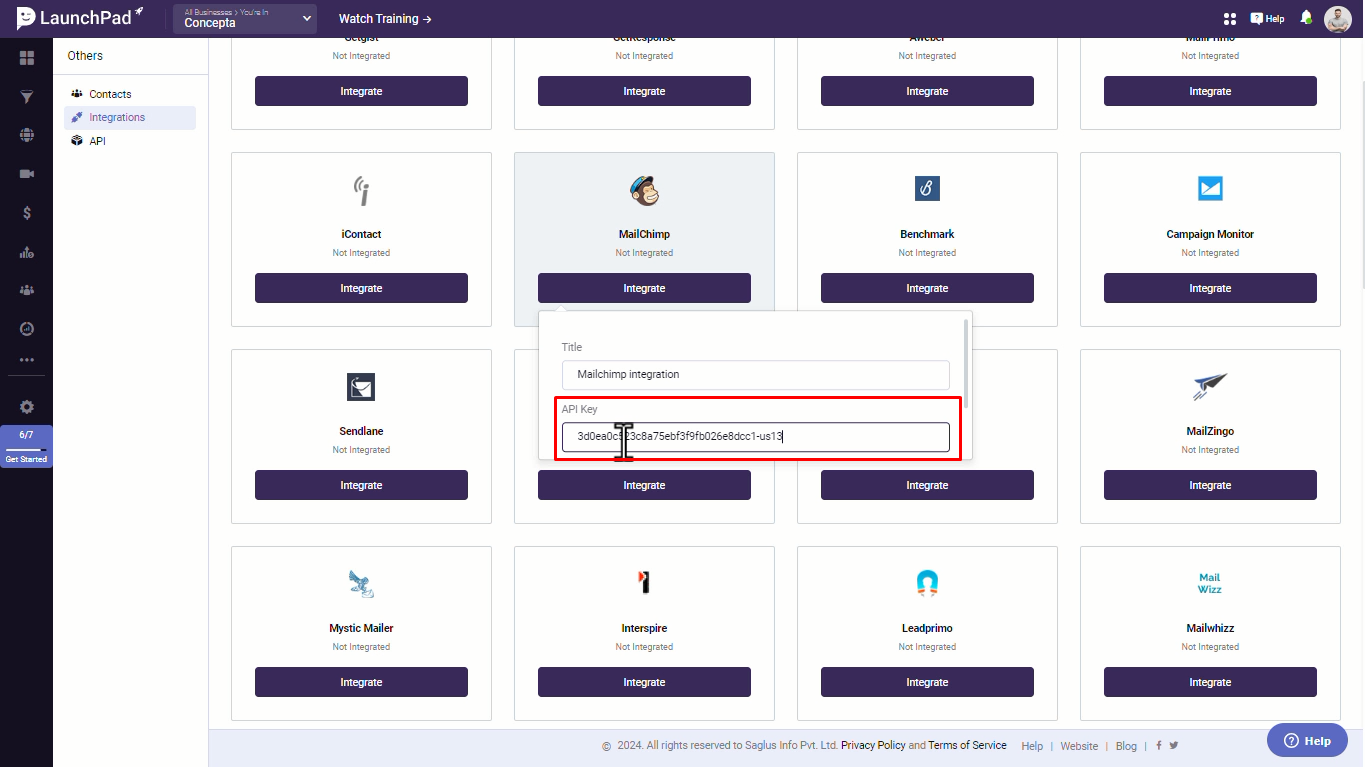Click the footer Blog link
Screen dimensions: 1365x767
click(1126, 746)
